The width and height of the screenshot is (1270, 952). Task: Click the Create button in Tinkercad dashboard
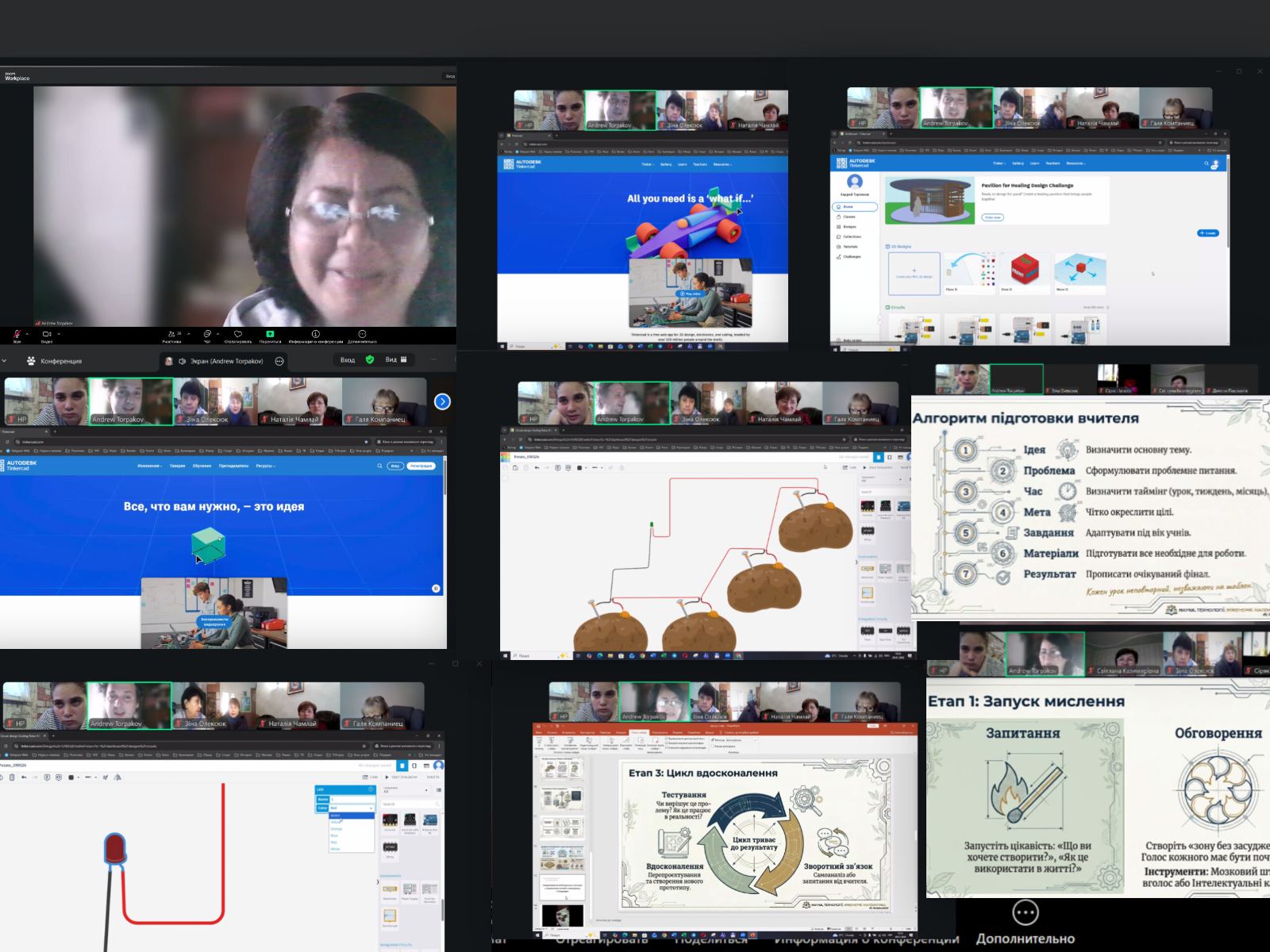(x=1206, y=233)
